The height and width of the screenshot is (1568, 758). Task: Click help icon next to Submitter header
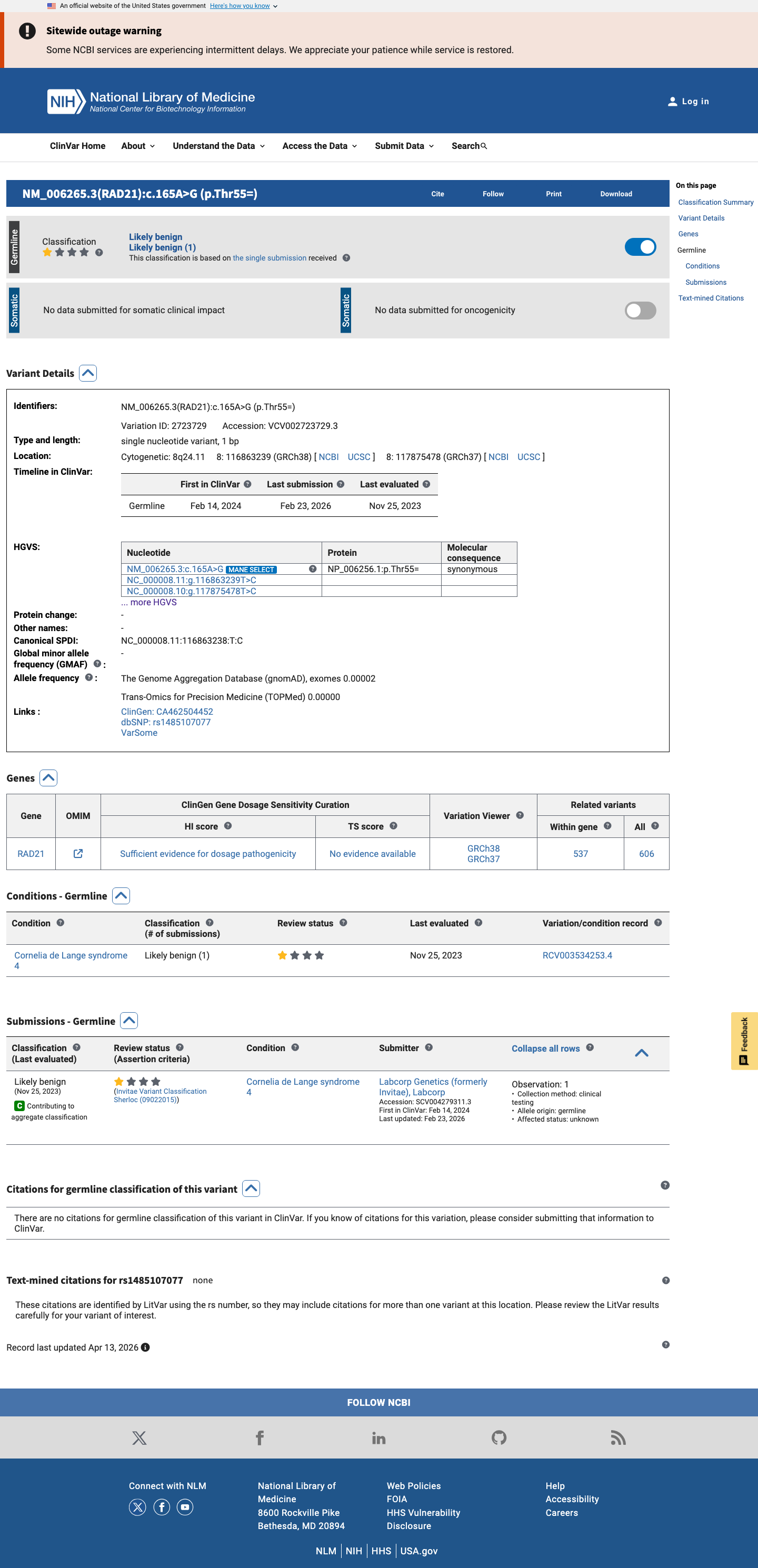point(429,1047)
